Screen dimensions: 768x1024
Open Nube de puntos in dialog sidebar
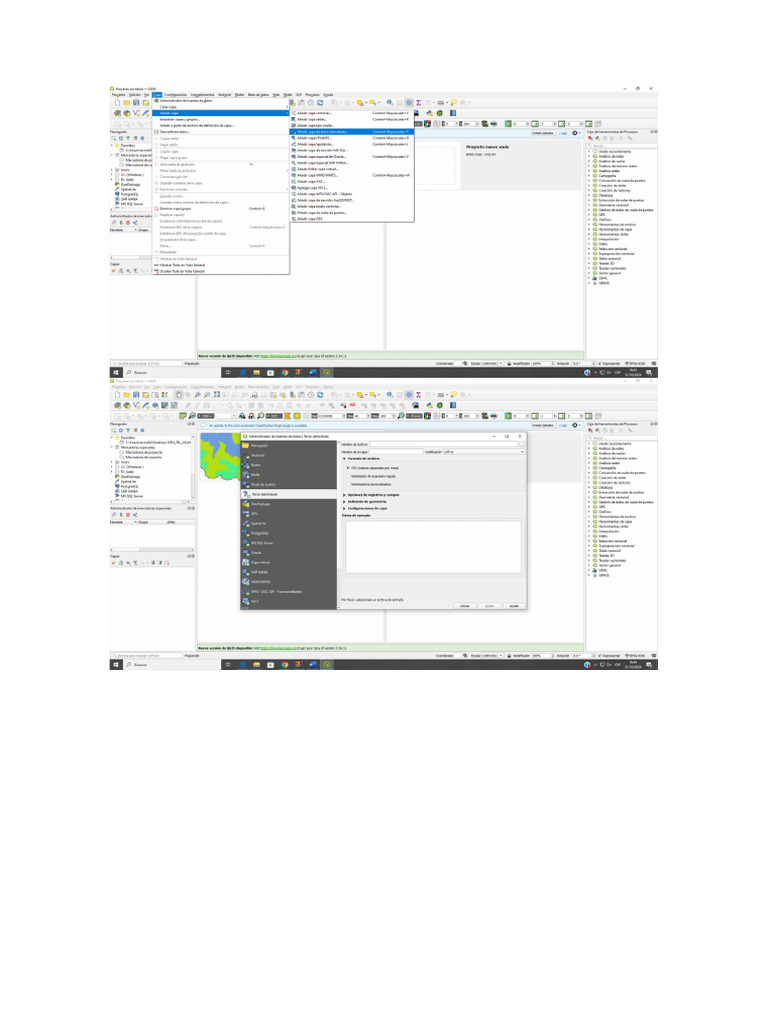coord(289,485)
